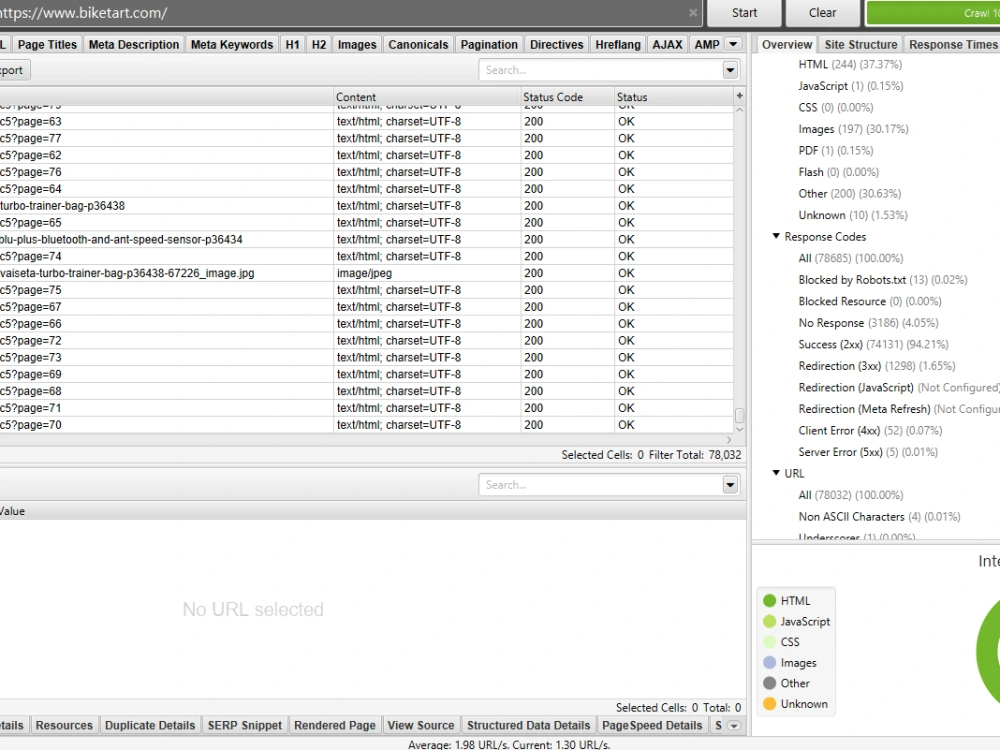Click the horizontal scroll right arrow

click(x=729, y=439)
